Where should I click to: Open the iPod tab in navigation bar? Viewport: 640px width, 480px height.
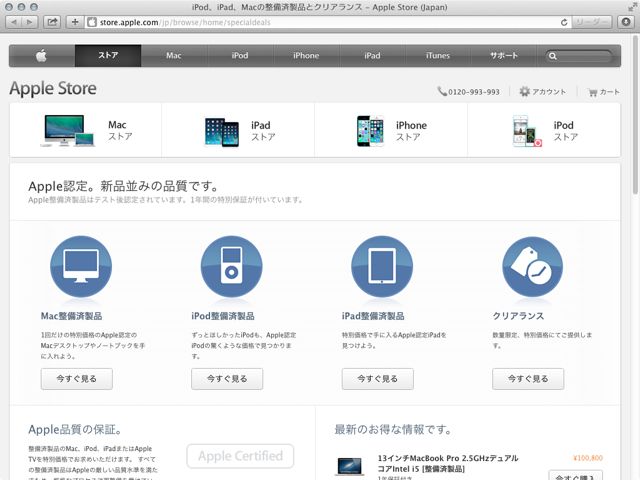240,56
